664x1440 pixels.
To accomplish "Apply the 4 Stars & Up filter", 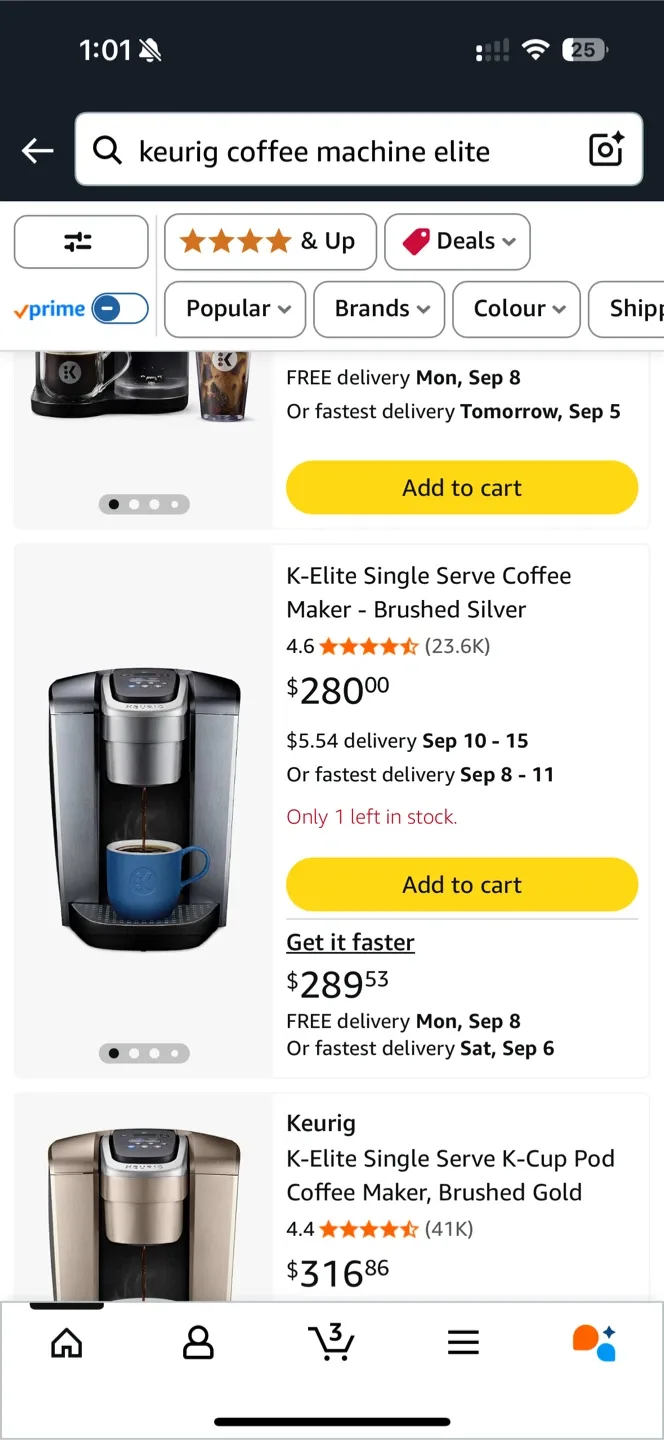I will 269,241.
